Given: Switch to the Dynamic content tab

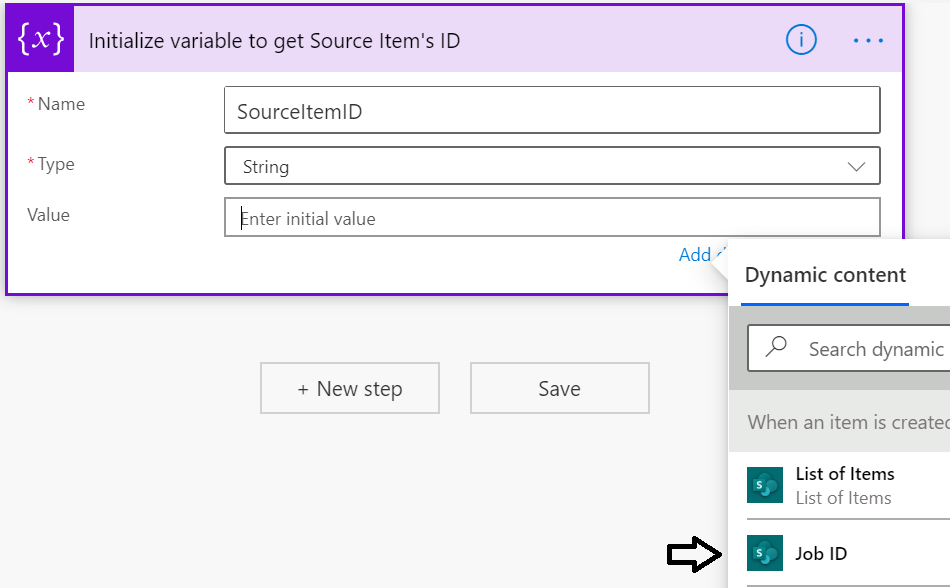Looking at the screenshot, I should coord(824,274).
